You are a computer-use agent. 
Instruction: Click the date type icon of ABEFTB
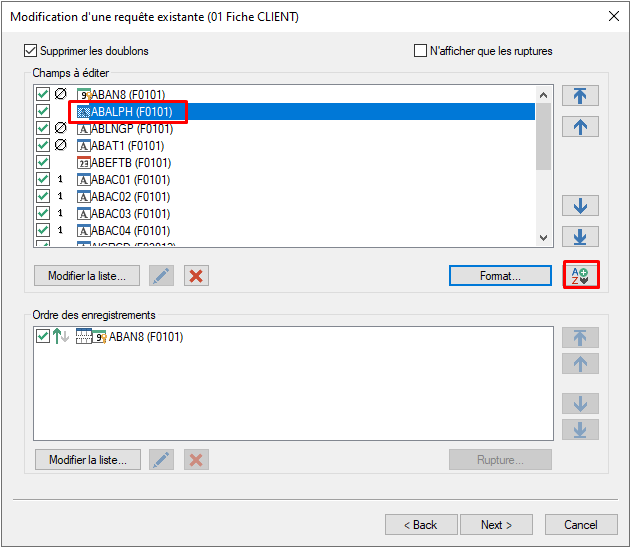[x=83, y=163]
